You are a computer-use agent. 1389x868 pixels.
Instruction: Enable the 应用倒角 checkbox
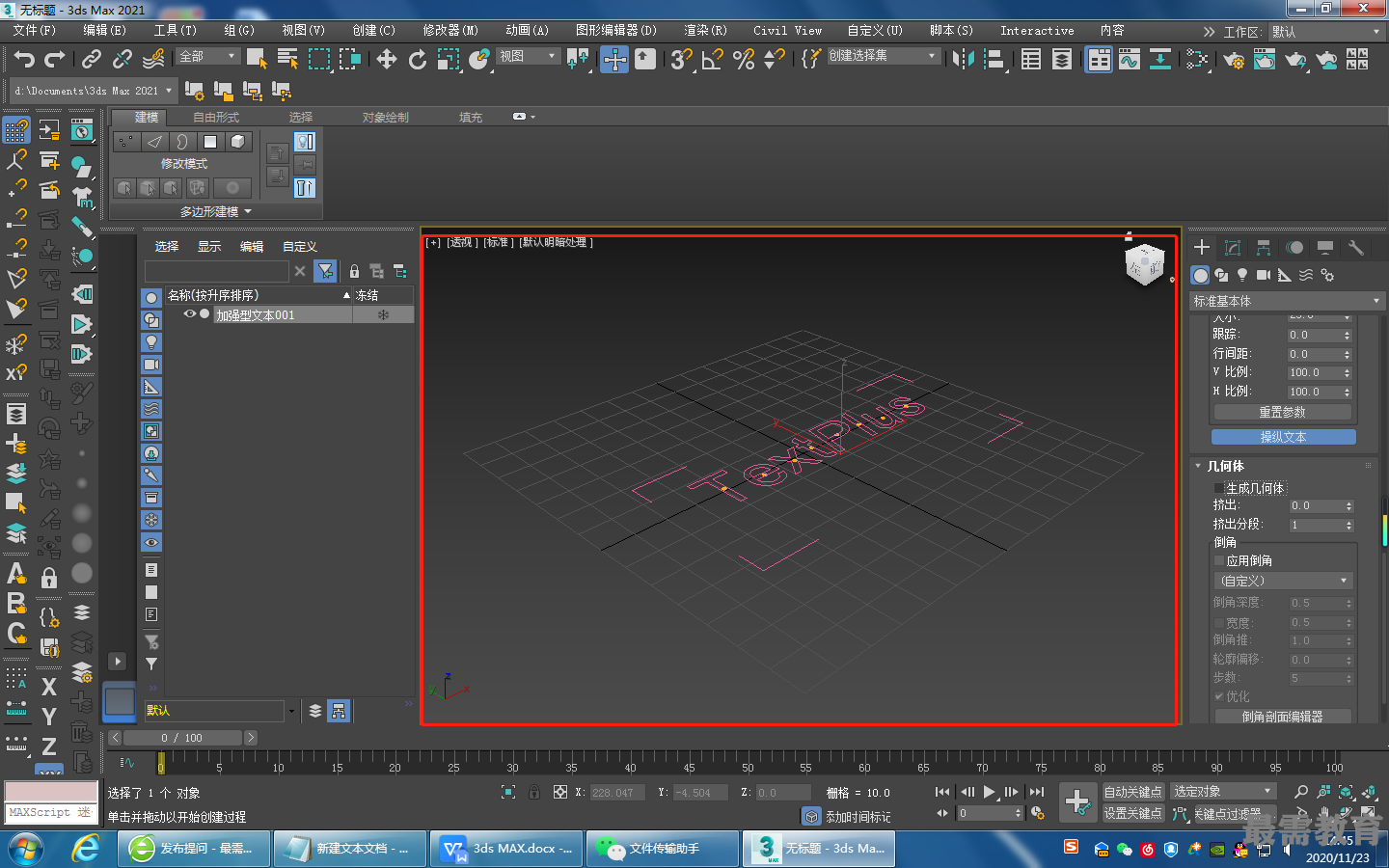click(1219, 560)
